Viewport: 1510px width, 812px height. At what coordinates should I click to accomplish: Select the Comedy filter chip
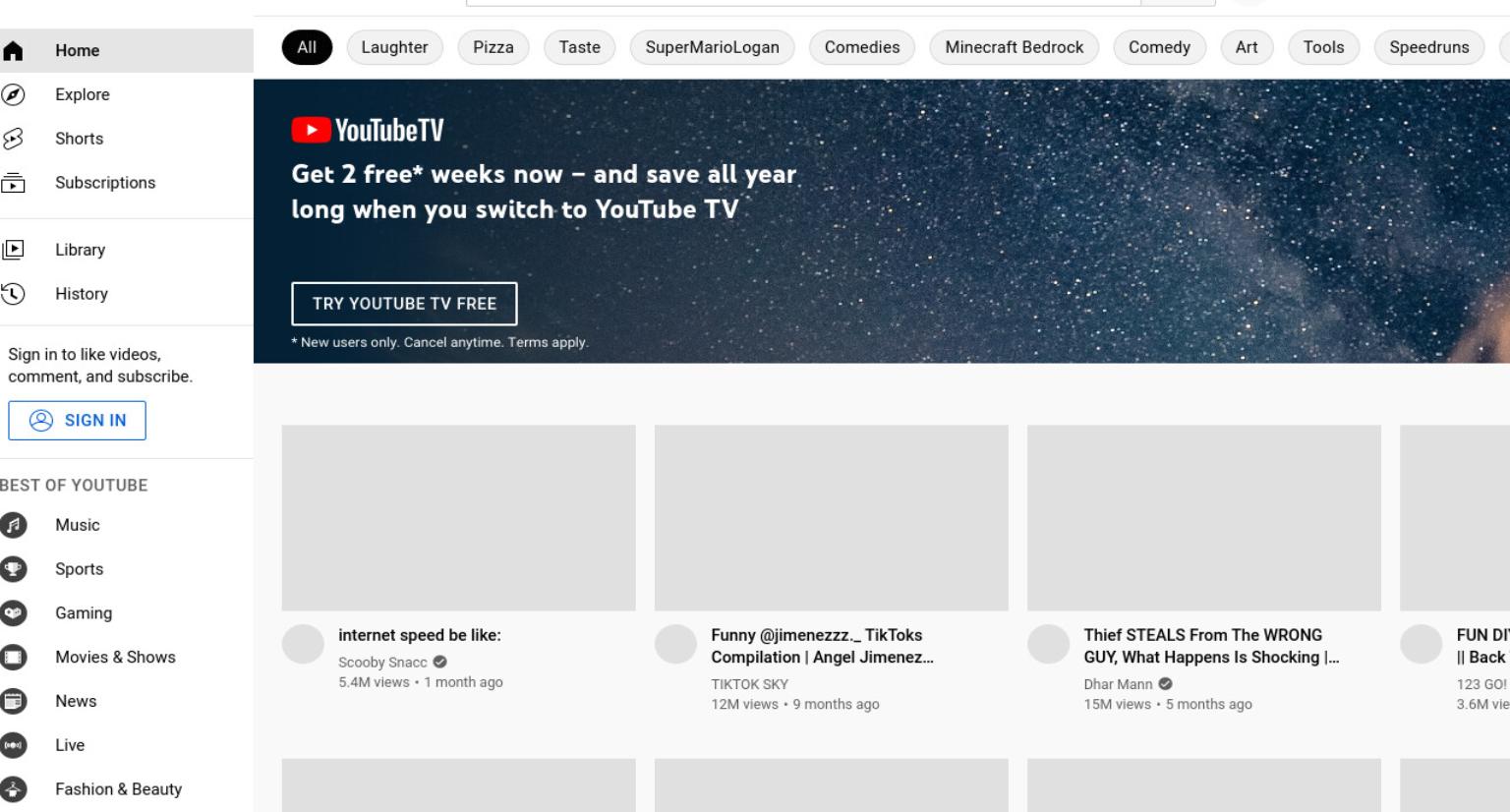1159,47
